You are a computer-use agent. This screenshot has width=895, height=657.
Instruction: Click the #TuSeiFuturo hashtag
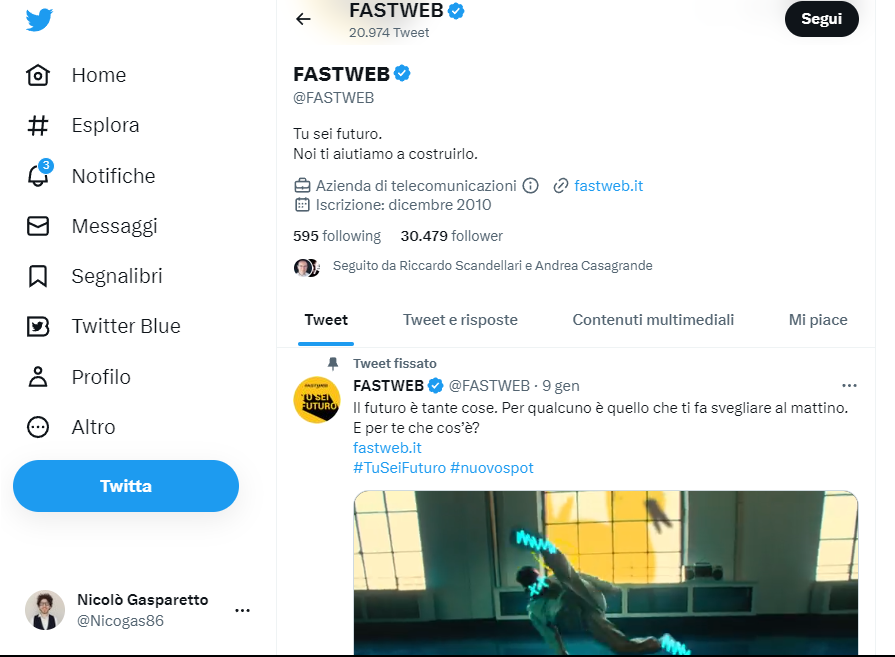(x=398, y=468)
